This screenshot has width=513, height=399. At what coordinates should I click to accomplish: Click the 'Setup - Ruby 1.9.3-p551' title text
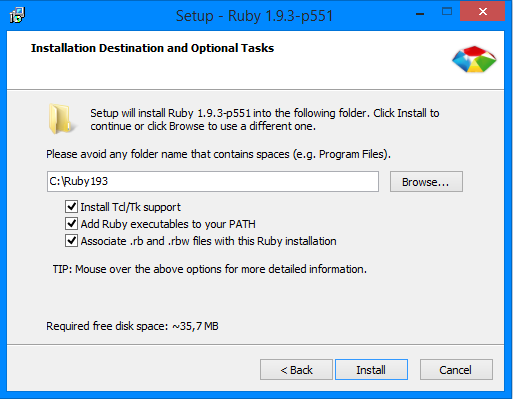pyautogui.click(x=254, y=16)
